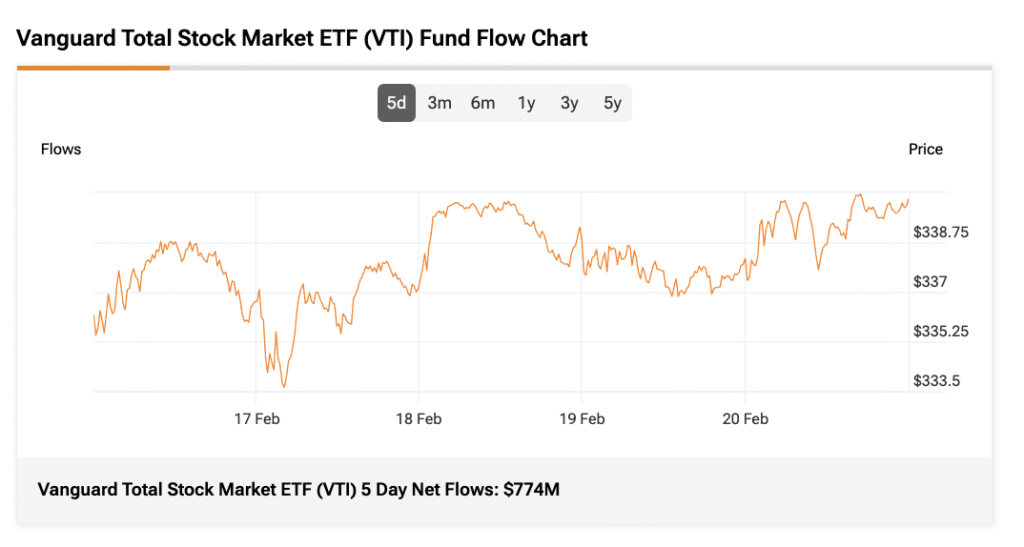Switch chart to 3y view
Image resolution: width=1024 pixels, height=547 pixels.
(x=569, y=103)
